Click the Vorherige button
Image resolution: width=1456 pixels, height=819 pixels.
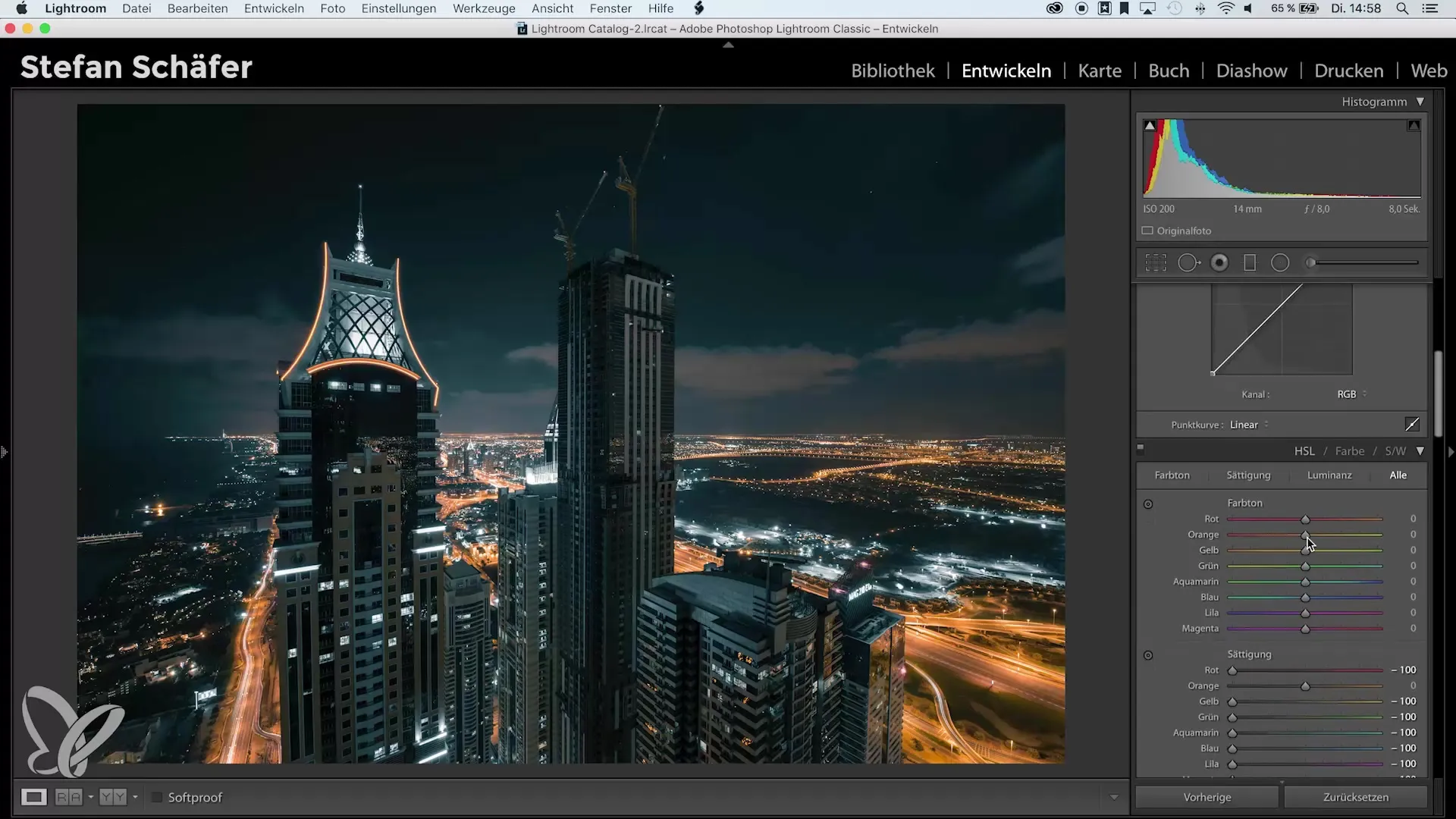click(x=1207, y=797)
